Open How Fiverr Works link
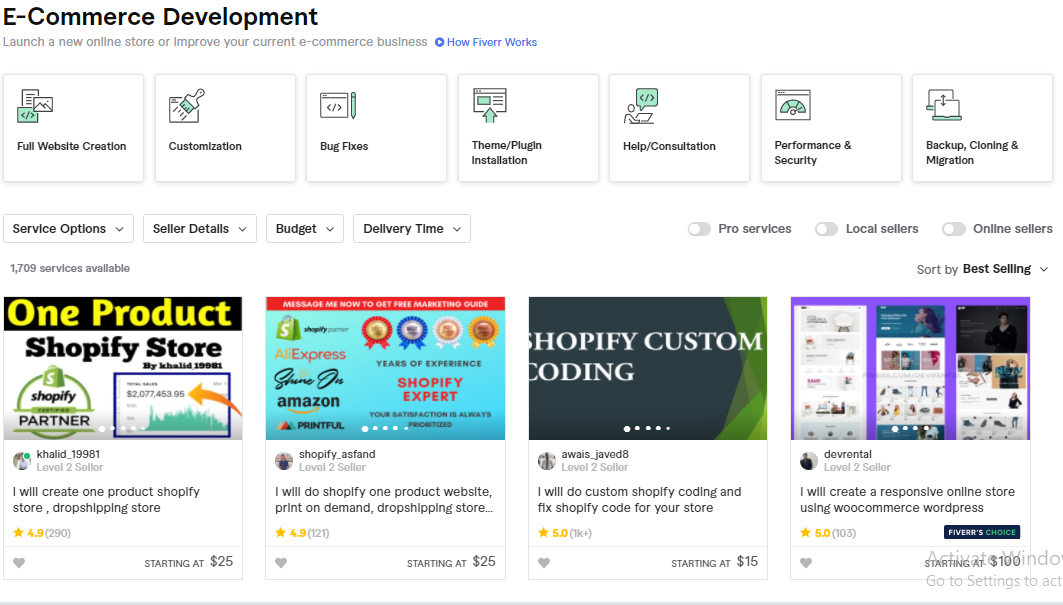 pyautogui.click(x=492, y=42)
